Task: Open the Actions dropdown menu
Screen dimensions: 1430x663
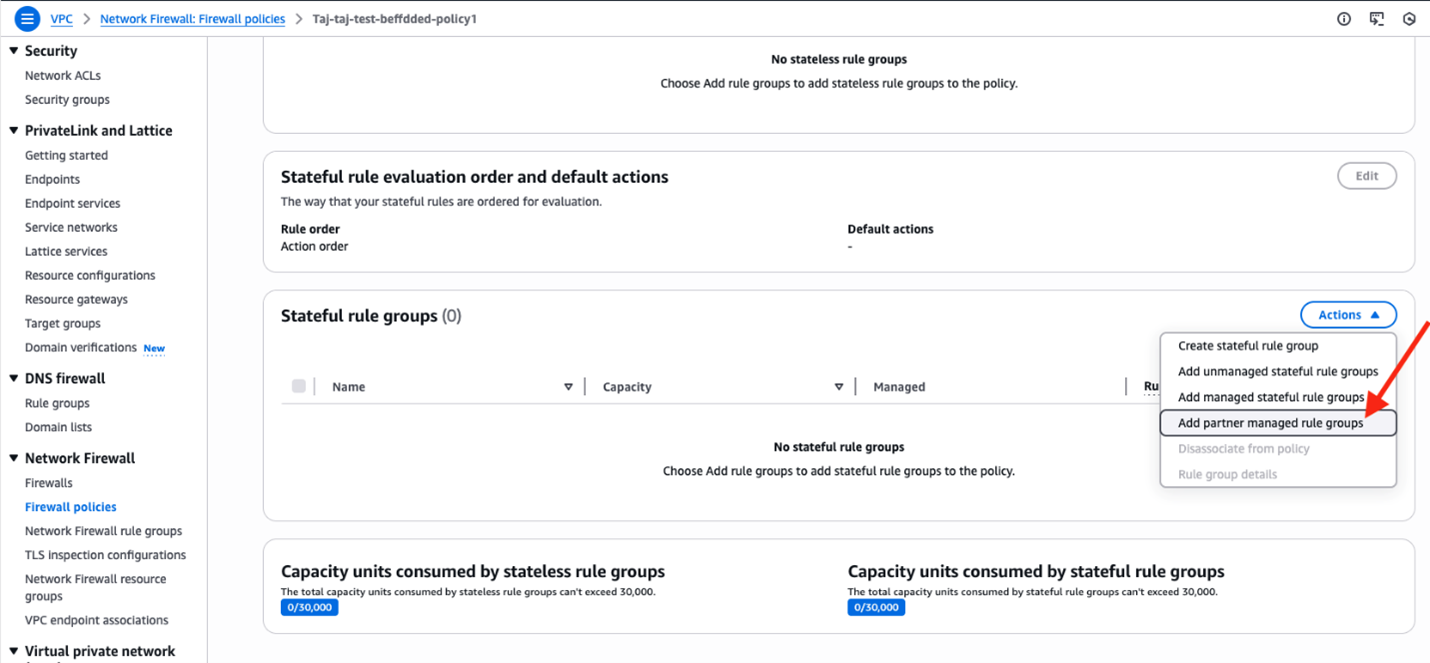Action: (x=1348, y=314)
